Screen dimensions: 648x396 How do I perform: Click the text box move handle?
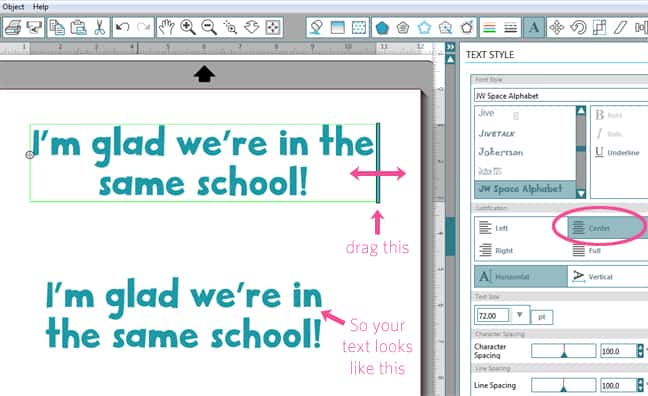point(30,155)
